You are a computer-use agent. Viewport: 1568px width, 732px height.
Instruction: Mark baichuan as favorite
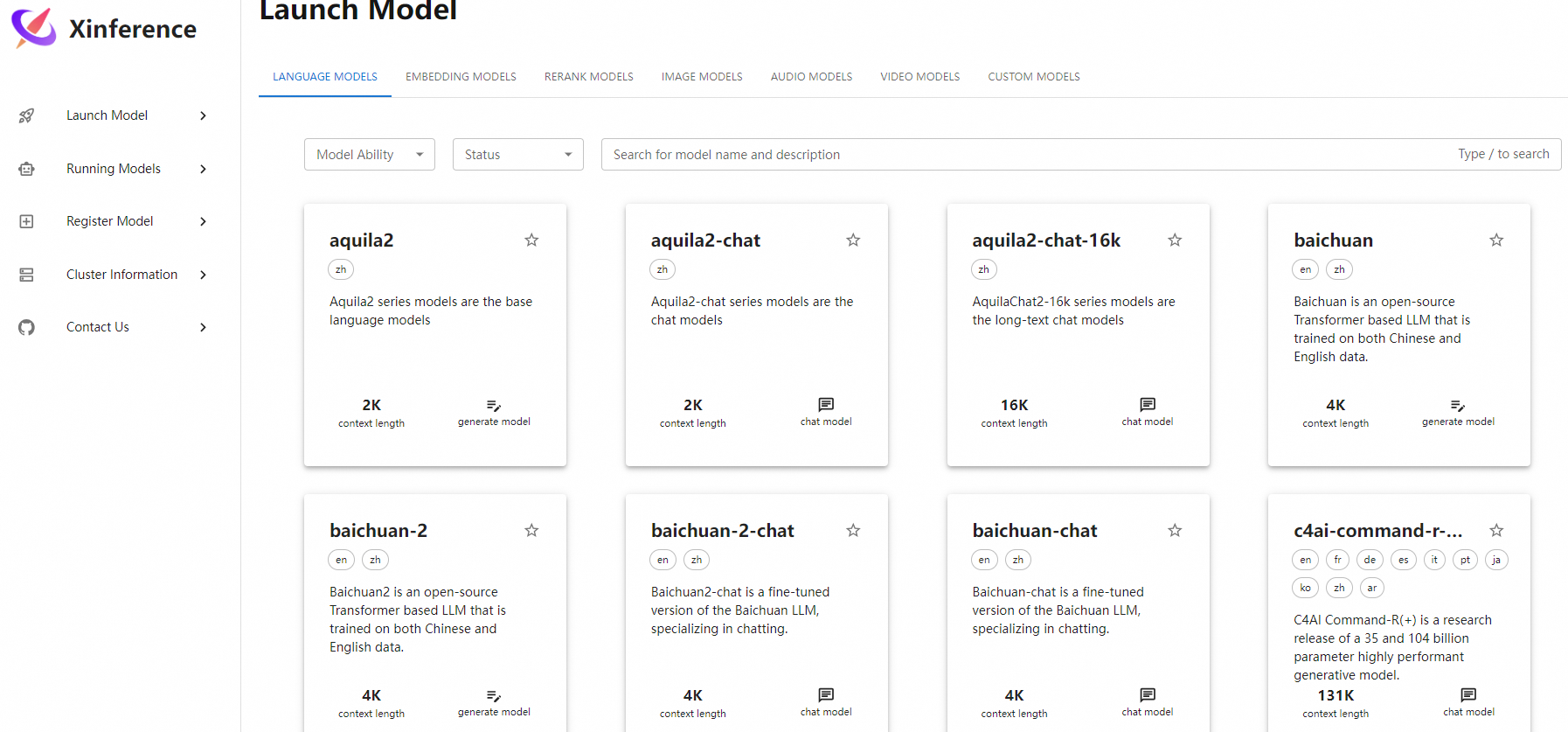click(x=1496, y=240)
